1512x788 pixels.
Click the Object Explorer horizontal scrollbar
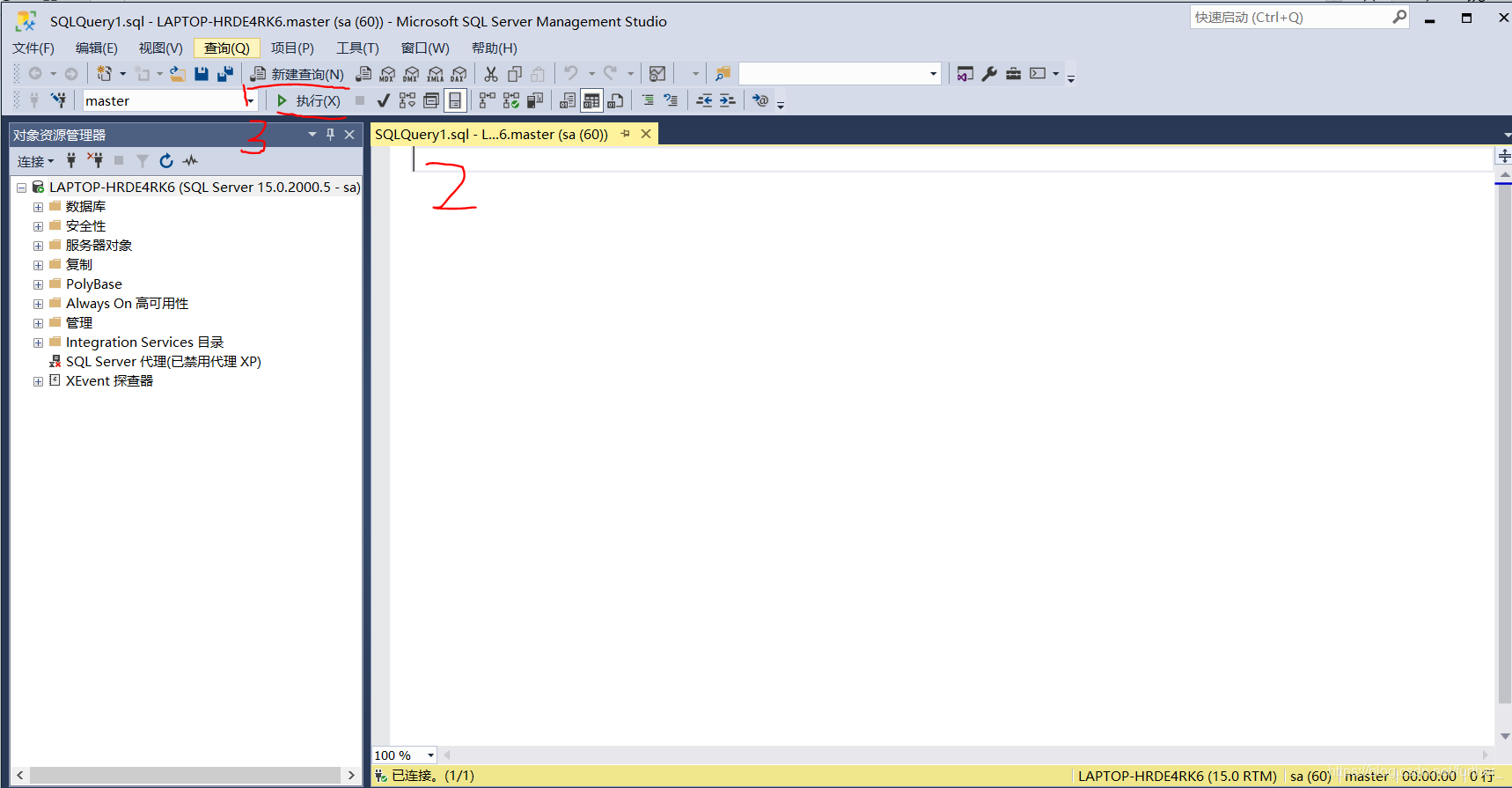[185, 775]
